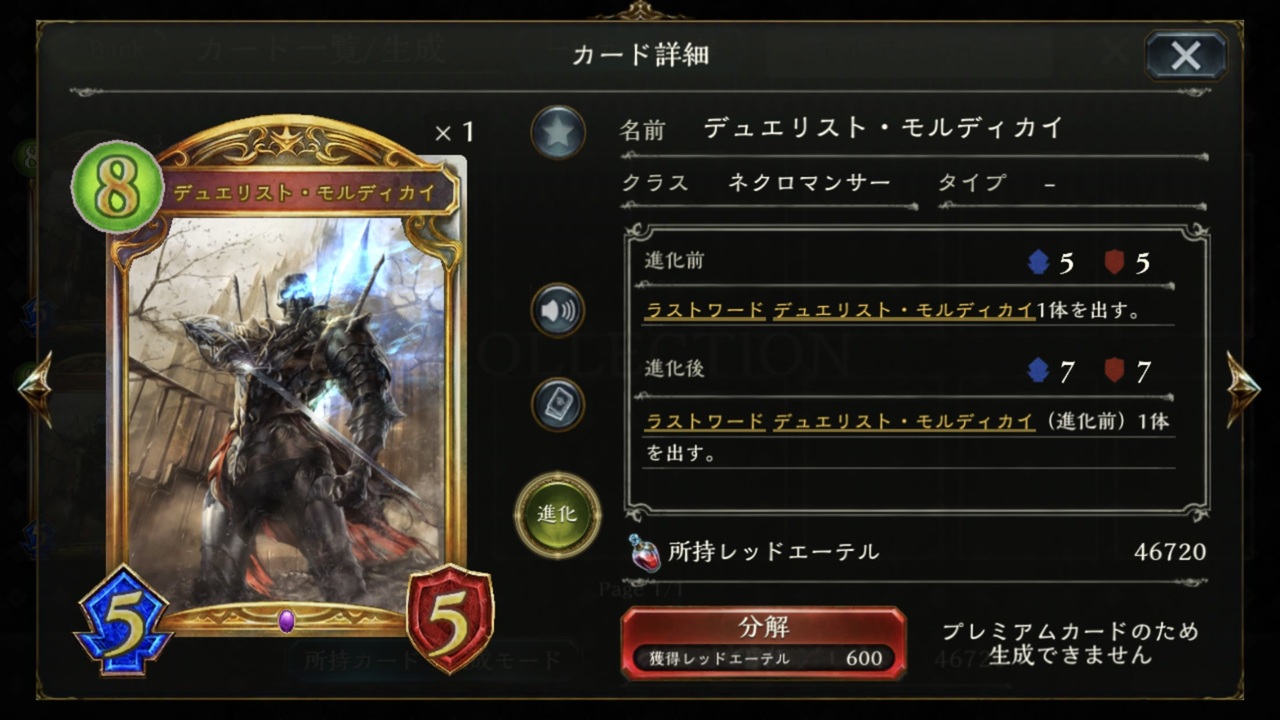Screen dimensions: 1280x720
Task: Toggle the green 進化 evolve button
Action: coord(557,515)
